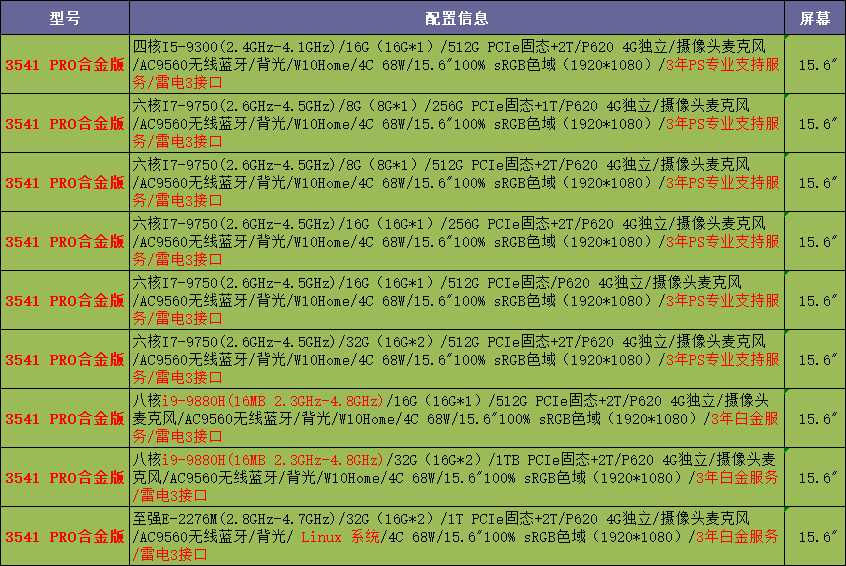Select the 屏幕 column header
Image resolution: width=846 pixels, height=566 pixels.
point(815,18)
